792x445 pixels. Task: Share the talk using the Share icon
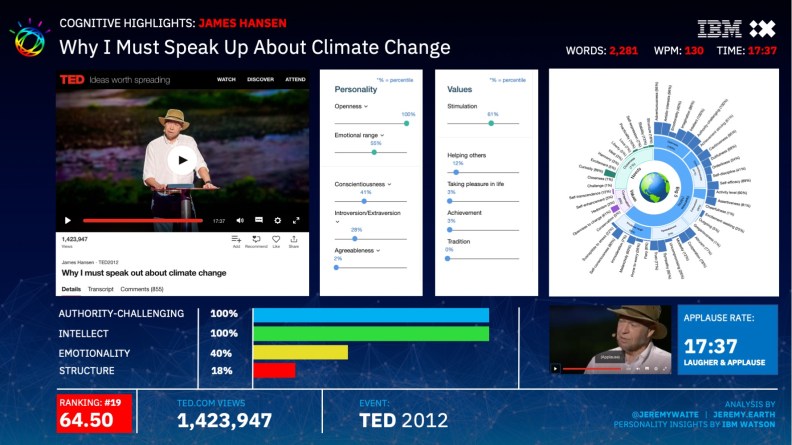294,241
